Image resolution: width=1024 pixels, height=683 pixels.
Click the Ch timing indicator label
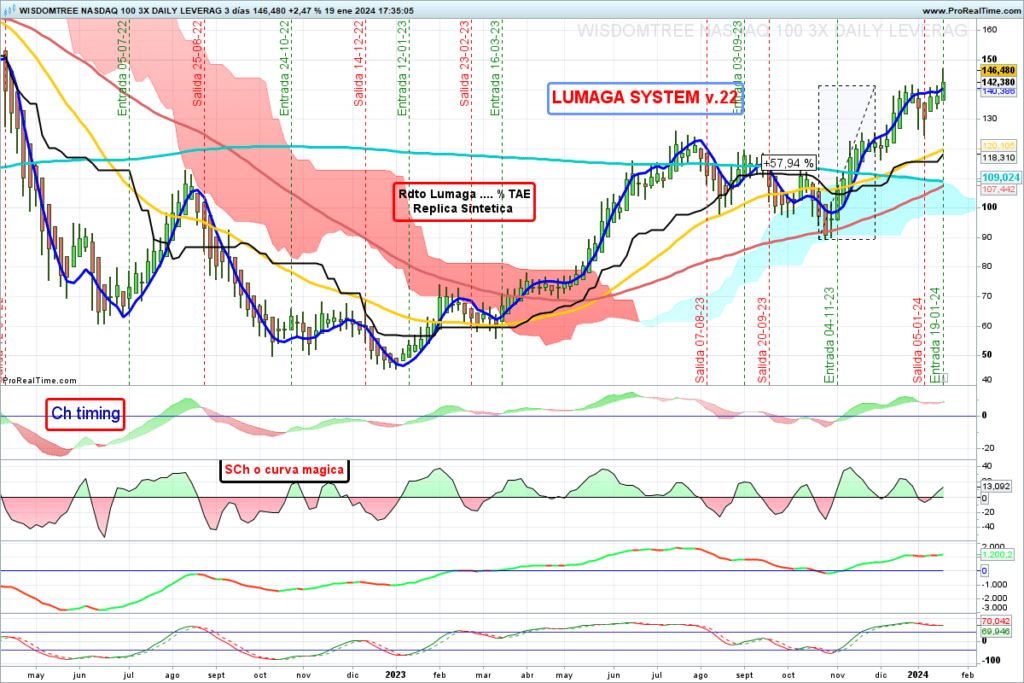pos(85,414)
